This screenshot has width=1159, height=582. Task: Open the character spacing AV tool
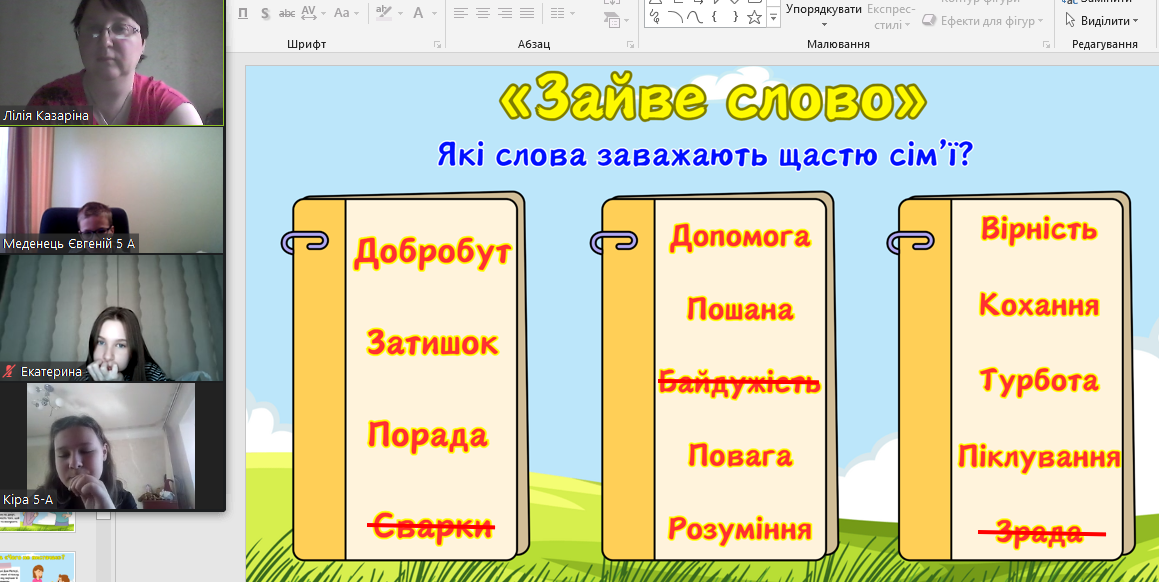[x=308, y=13]
